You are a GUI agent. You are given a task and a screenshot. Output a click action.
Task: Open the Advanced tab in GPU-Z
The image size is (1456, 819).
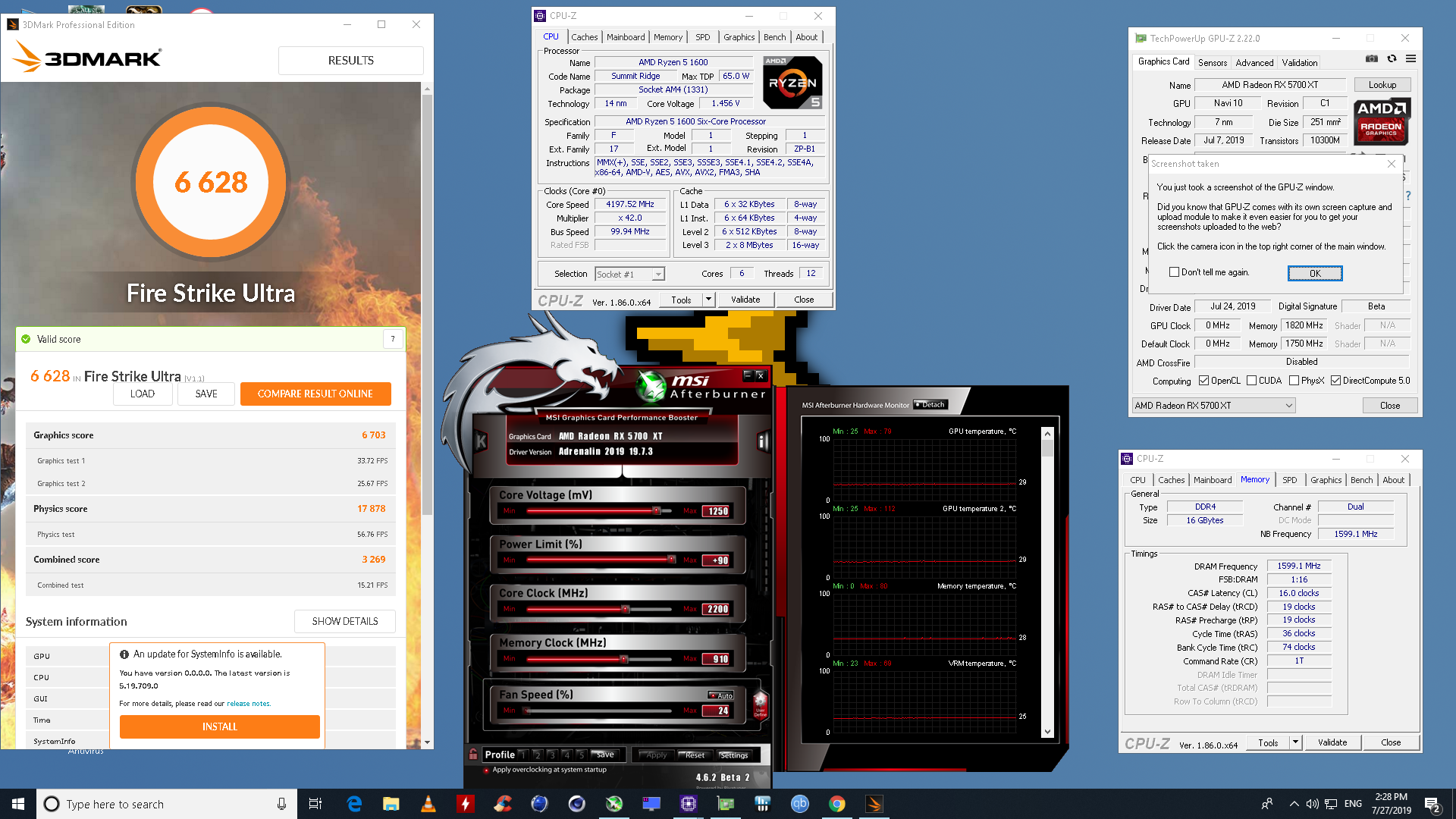click(x=1254, y=63)
